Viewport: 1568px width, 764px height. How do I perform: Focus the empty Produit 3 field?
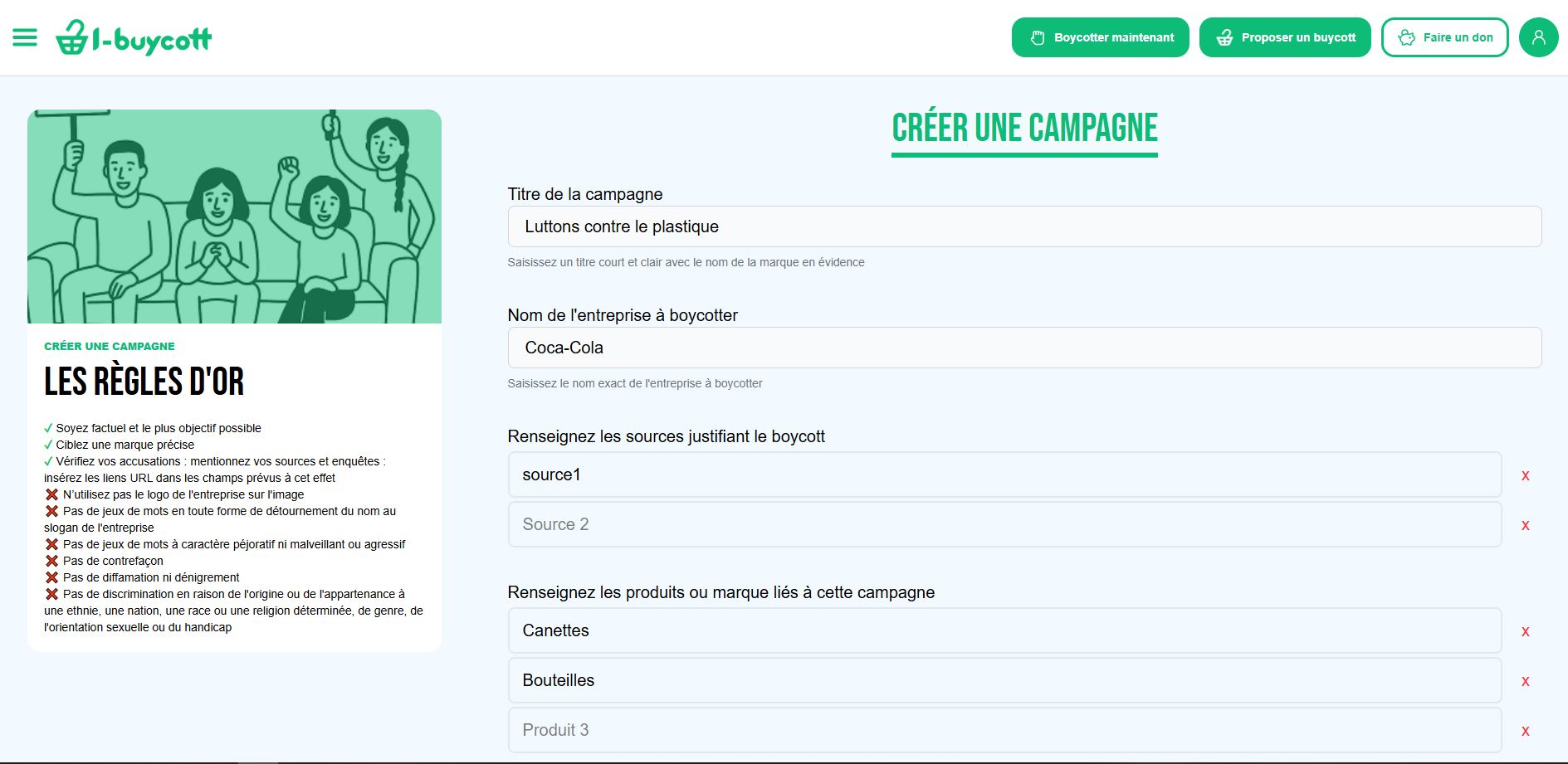(1004, 730)
